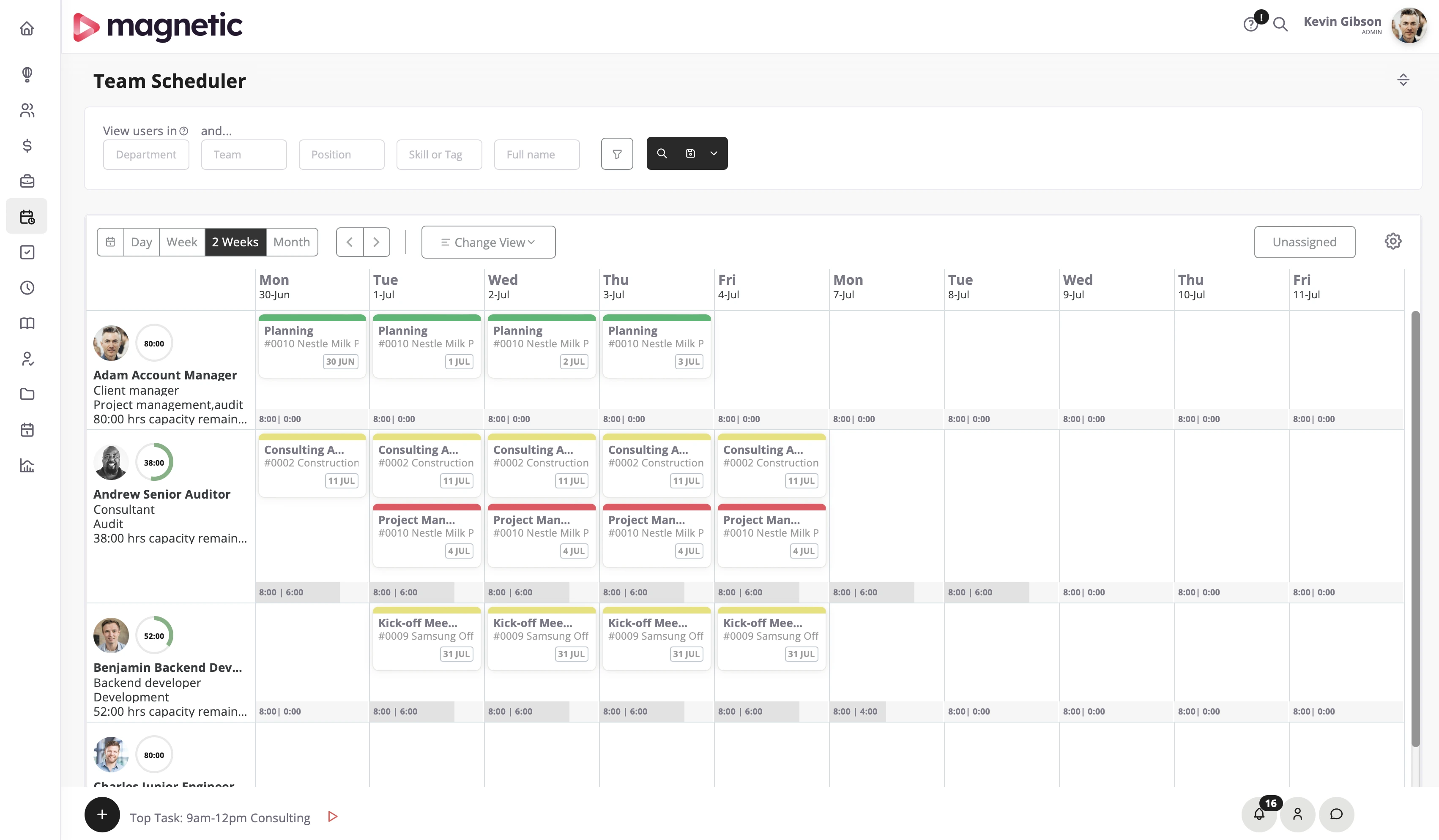The height and width of the screenshot is (840, 1439).
Task: Play the top task timer
Action: (x=333, y=817)
